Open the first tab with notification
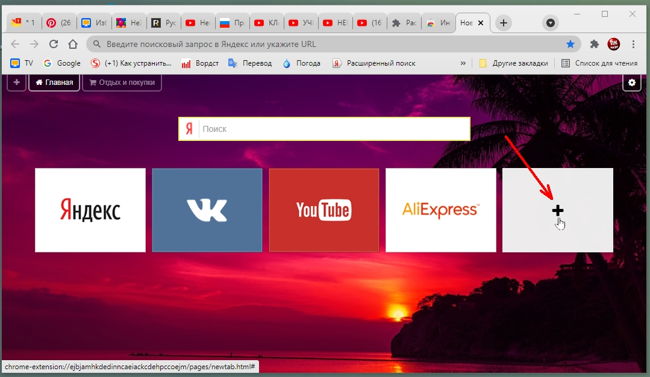Screen dimensions: 650x377 (x=24, y=23)
